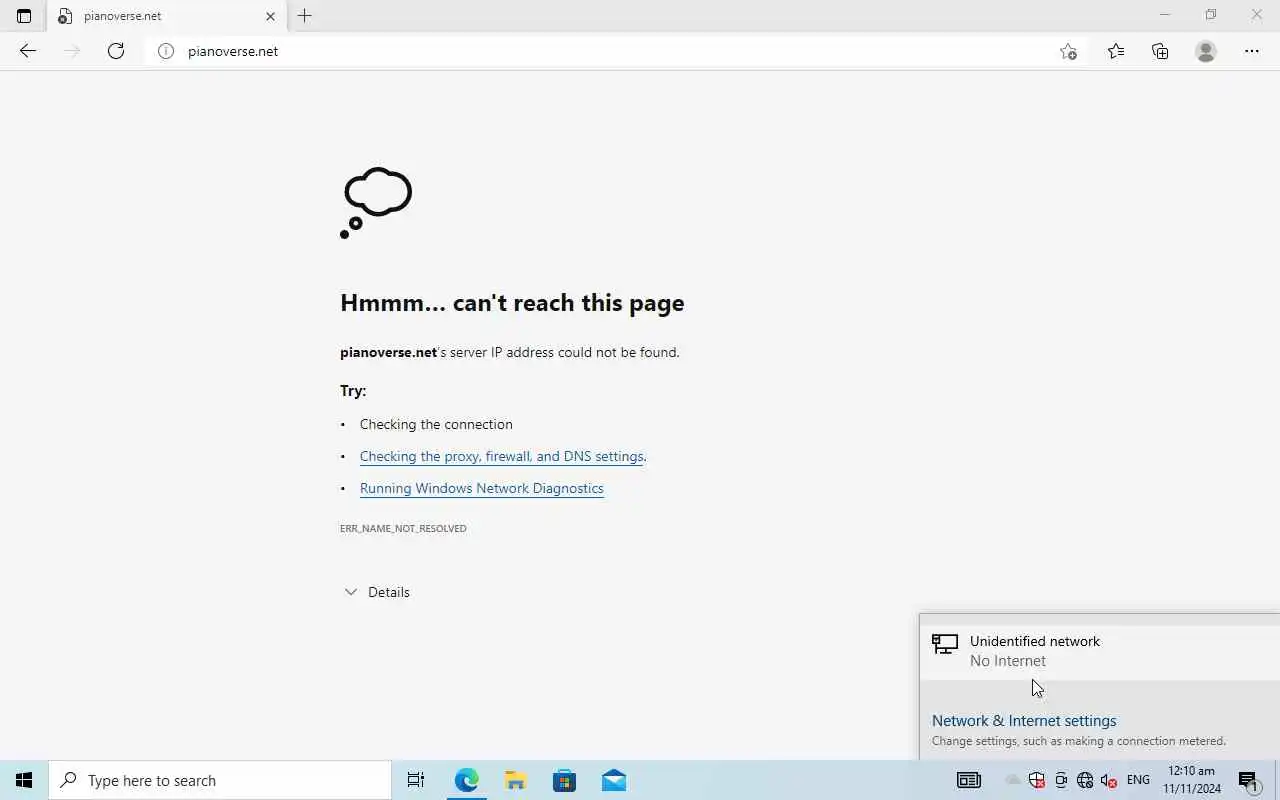Image resolution: width=1280 pixels, height=800 pixels.
Task: Open Network & Internet settings
Action: click(1024, 720)
